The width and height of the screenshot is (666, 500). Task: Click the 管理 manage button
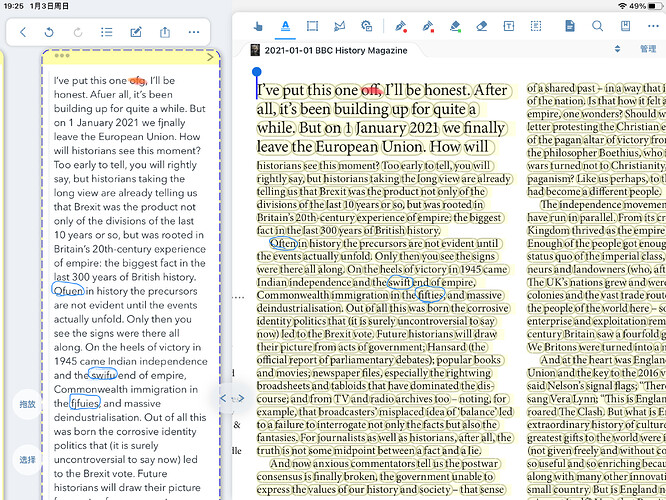point(648,49)
